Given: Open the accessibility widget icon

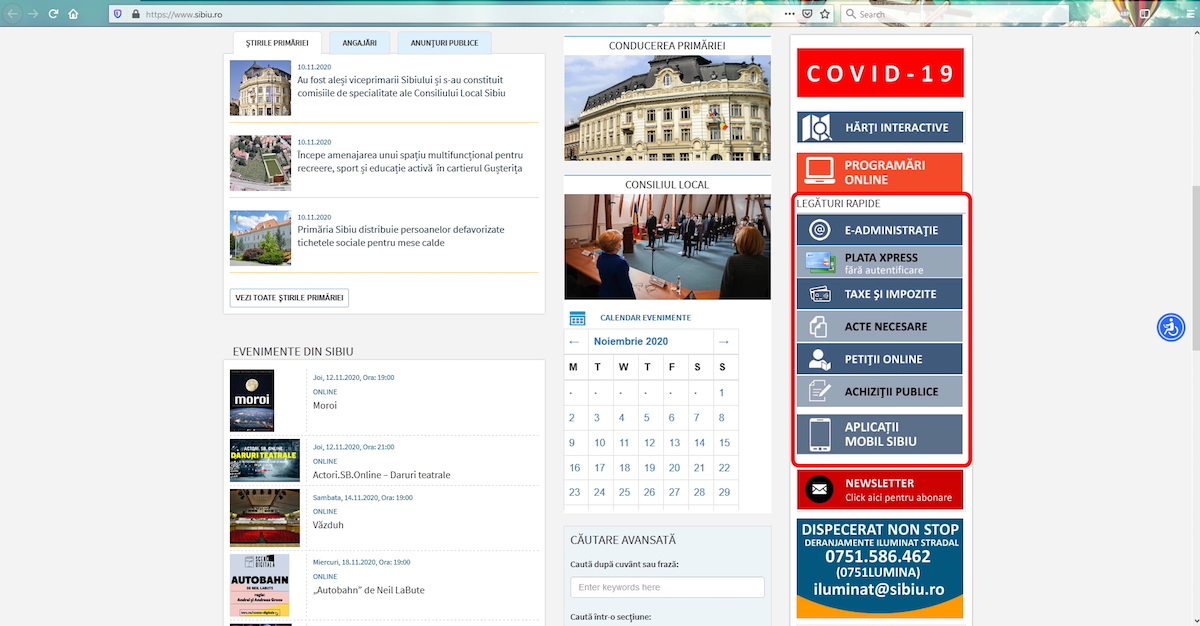Looking at the screenshot, I should pos(1171,327).
